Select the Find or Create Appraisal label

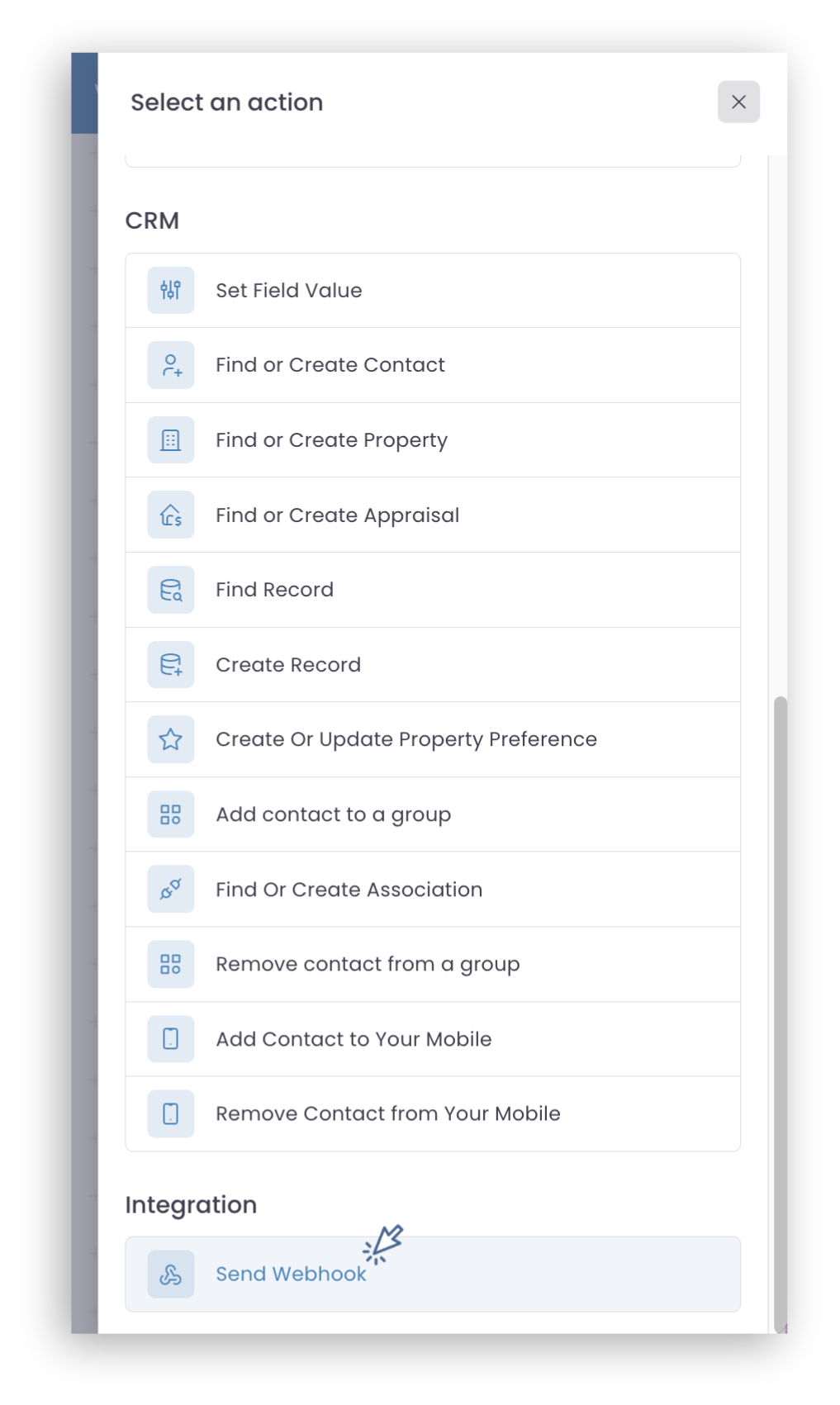(x=338, y=515)
